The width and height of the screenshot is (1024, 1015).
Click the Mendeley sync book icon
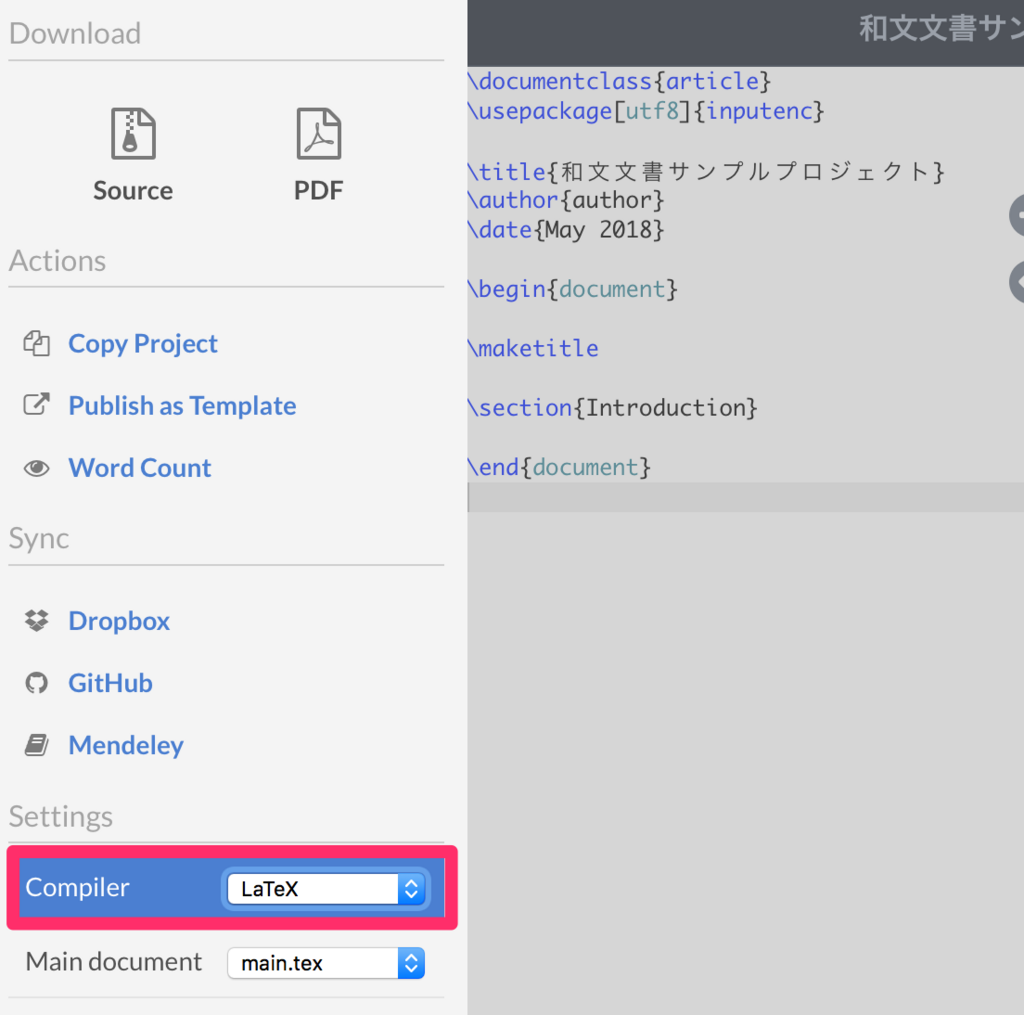pyautogui.click(x=36, y=744)
